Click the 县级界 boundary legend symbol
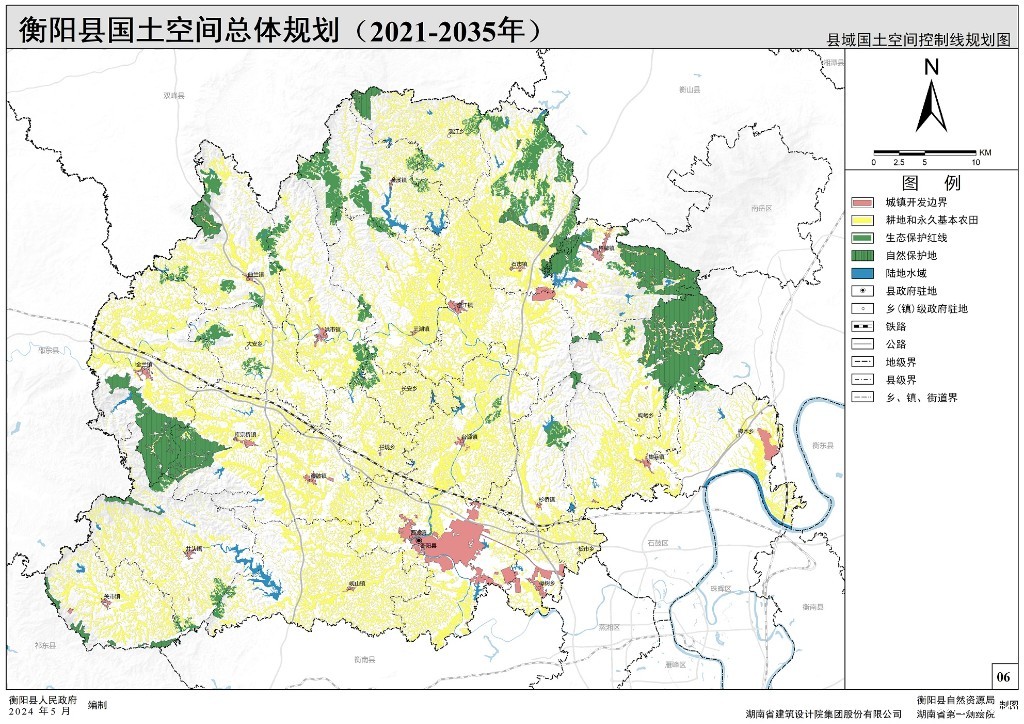The height and width of the screenshot is (724, 1024). [x=861, y=379]
